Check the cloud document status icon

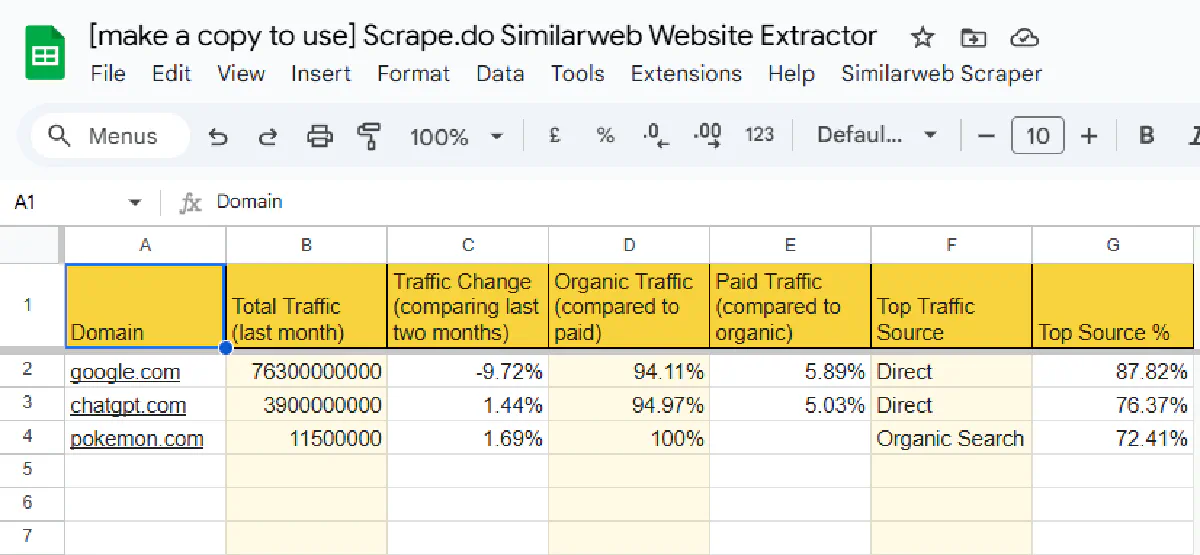click(1024, 38)
